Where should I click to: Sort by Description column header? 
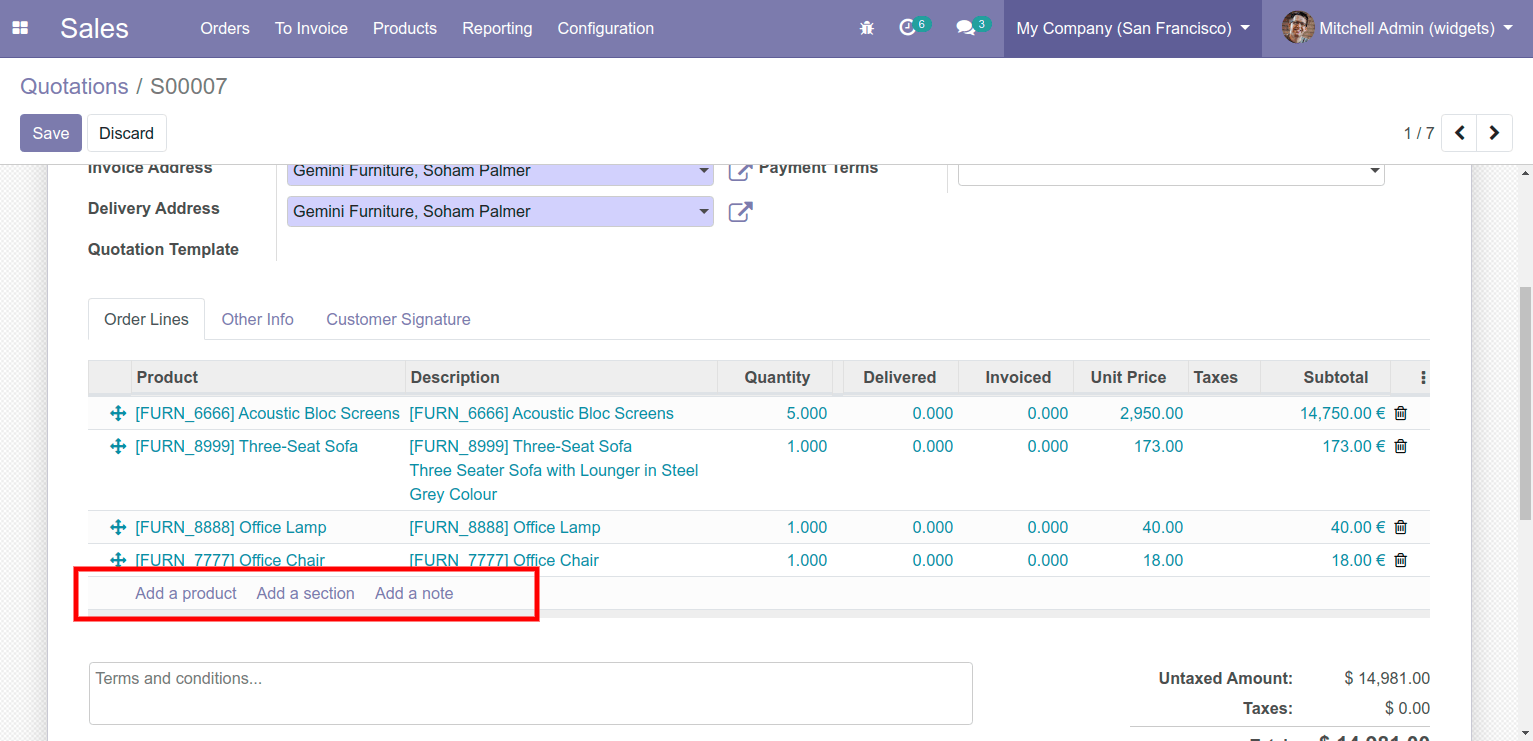561,377
